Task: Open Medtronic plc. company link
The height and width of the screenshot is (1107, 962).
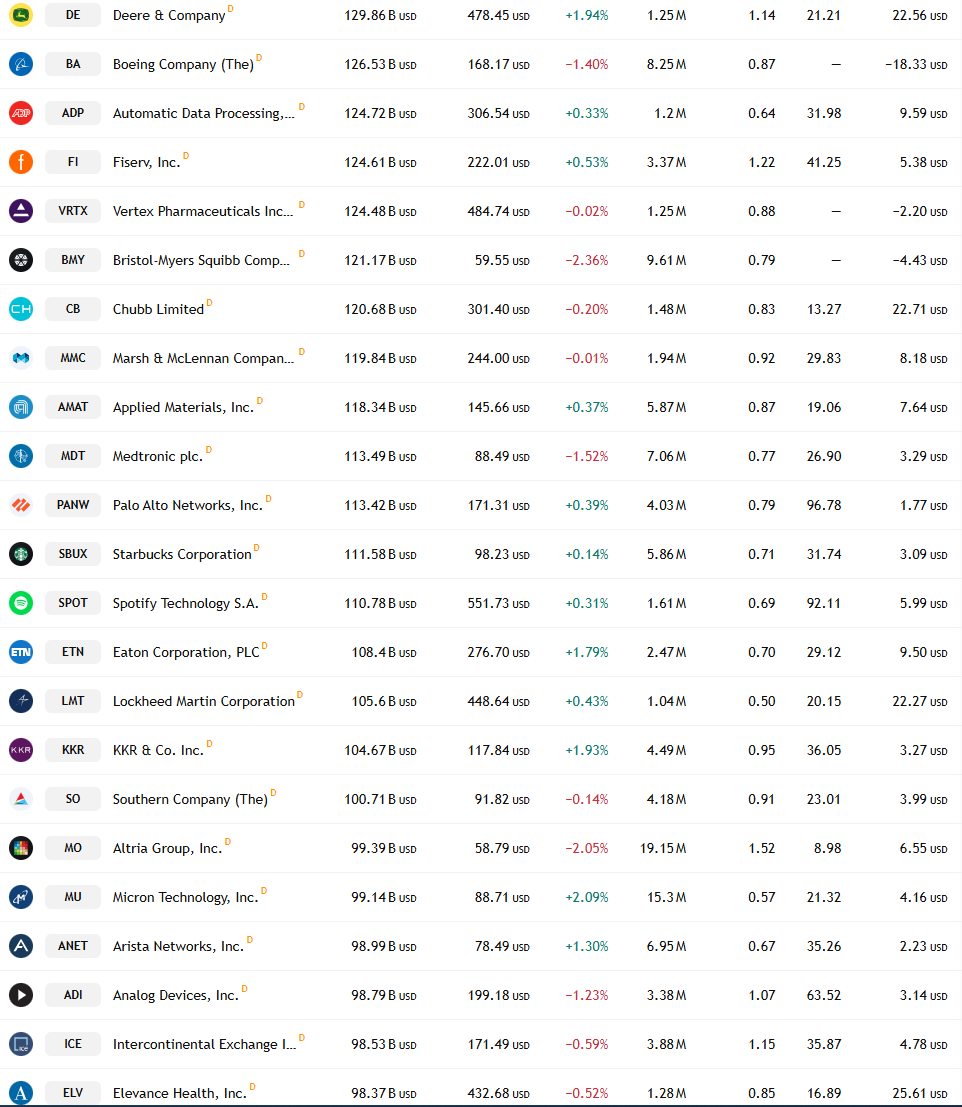Action: coord(157,456)
